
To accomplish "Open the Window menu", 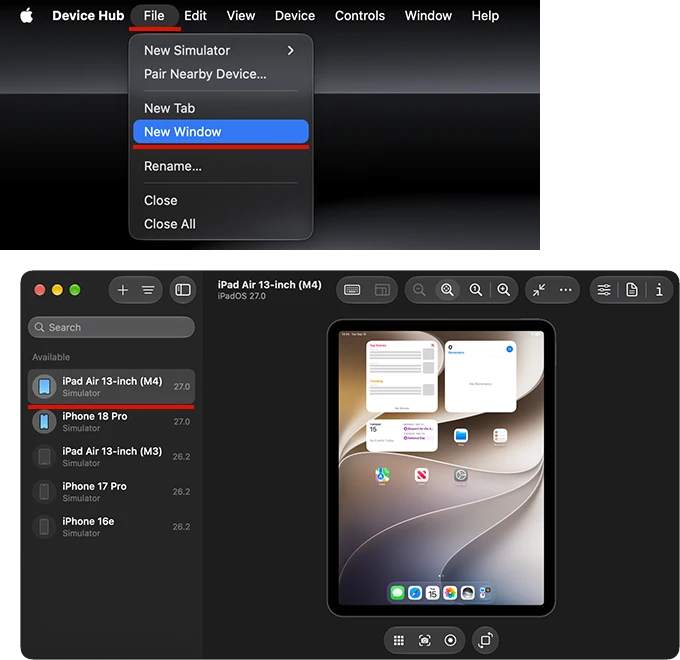I will [x=428, y=16].
